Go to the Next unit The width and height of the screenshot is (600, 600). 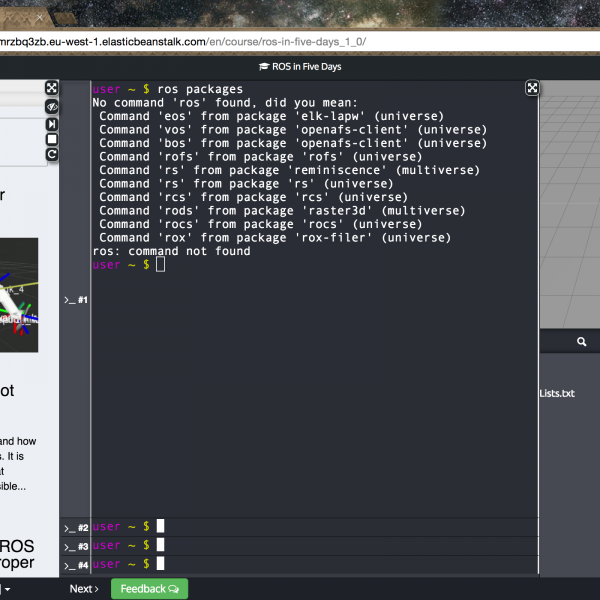pos(84,589)
